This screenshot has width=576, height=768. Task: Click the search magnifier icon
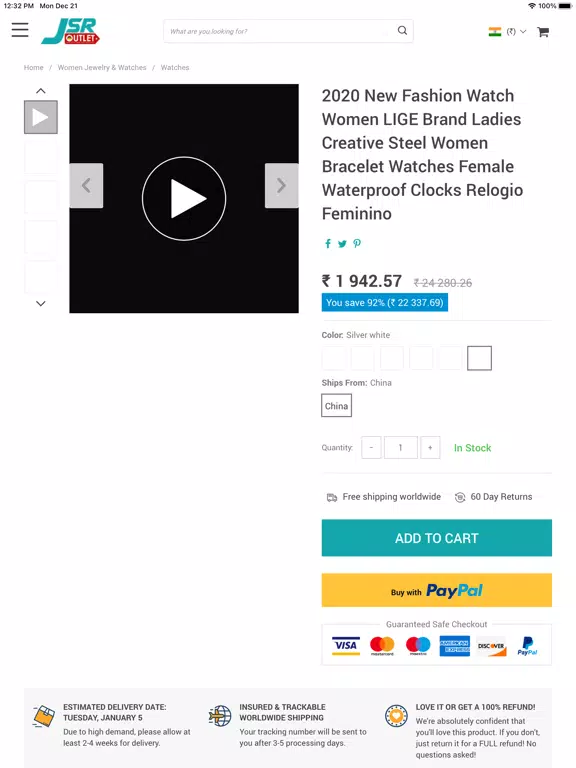(402, 30)
